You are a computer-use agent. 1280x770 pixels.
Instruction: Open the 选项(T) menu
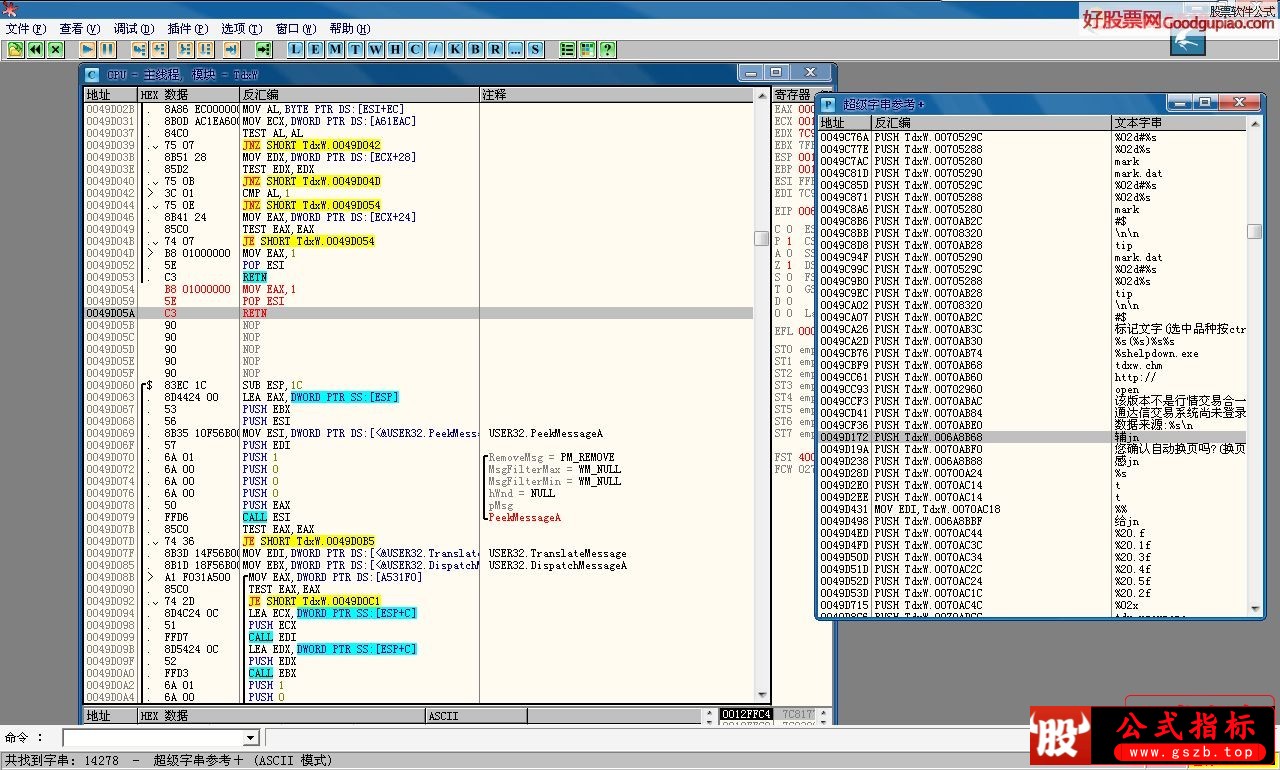click(x=241, y=29)
